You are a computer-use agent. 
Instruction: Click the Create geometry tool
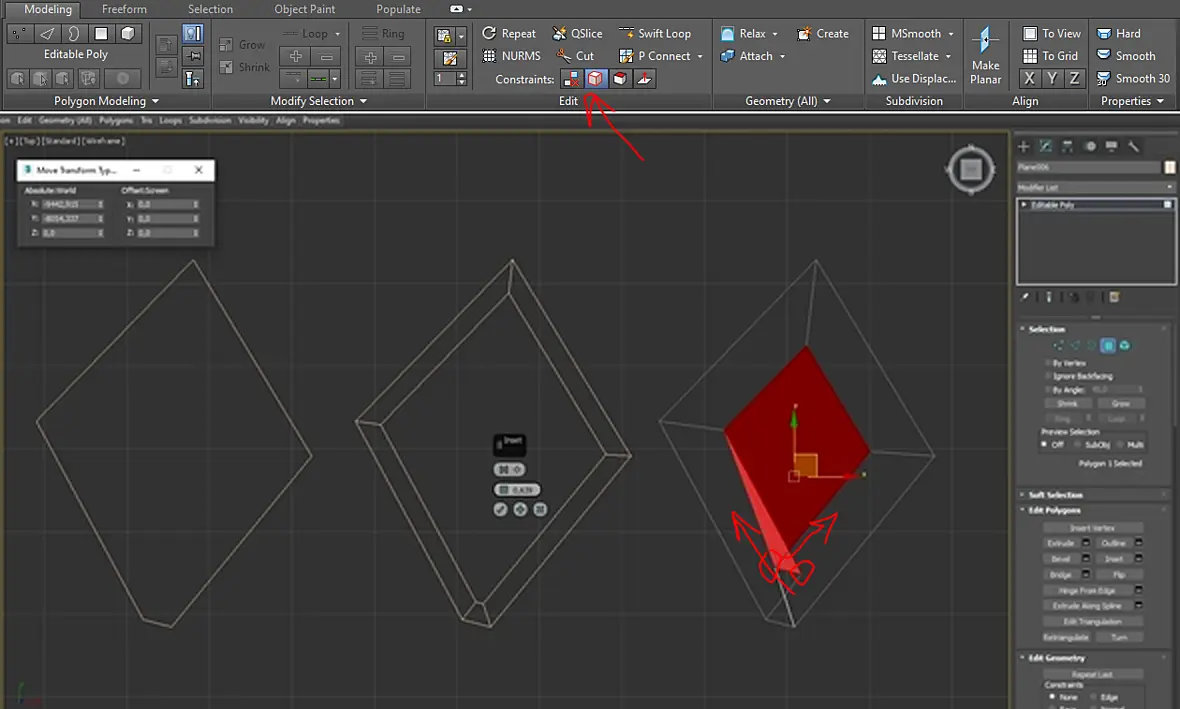[x=823, y=33]
